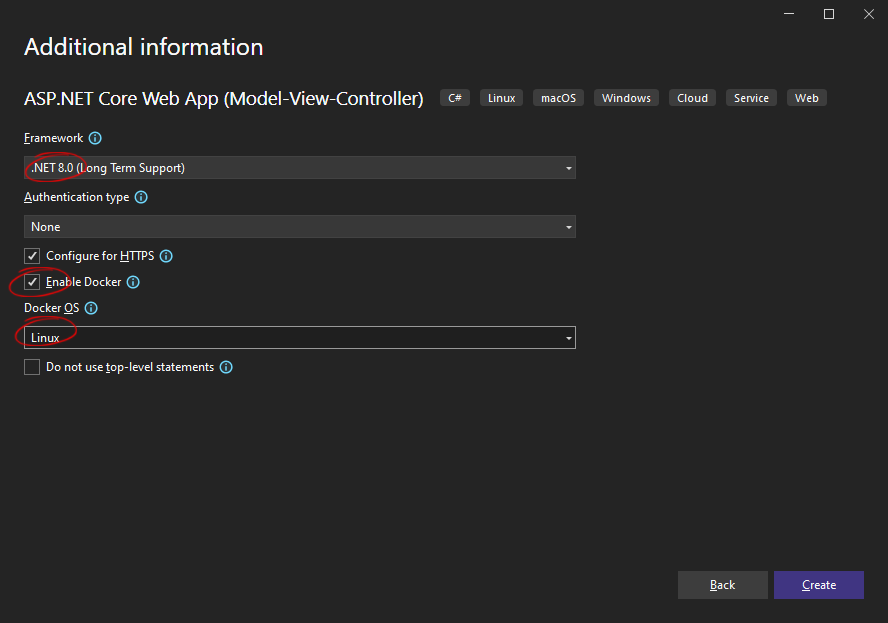Image resolution: width=888 pixels, height=623 pixels.
Task: Click the Linux tag beside the title
Action: pyautogui.click(x=501, y=98)
